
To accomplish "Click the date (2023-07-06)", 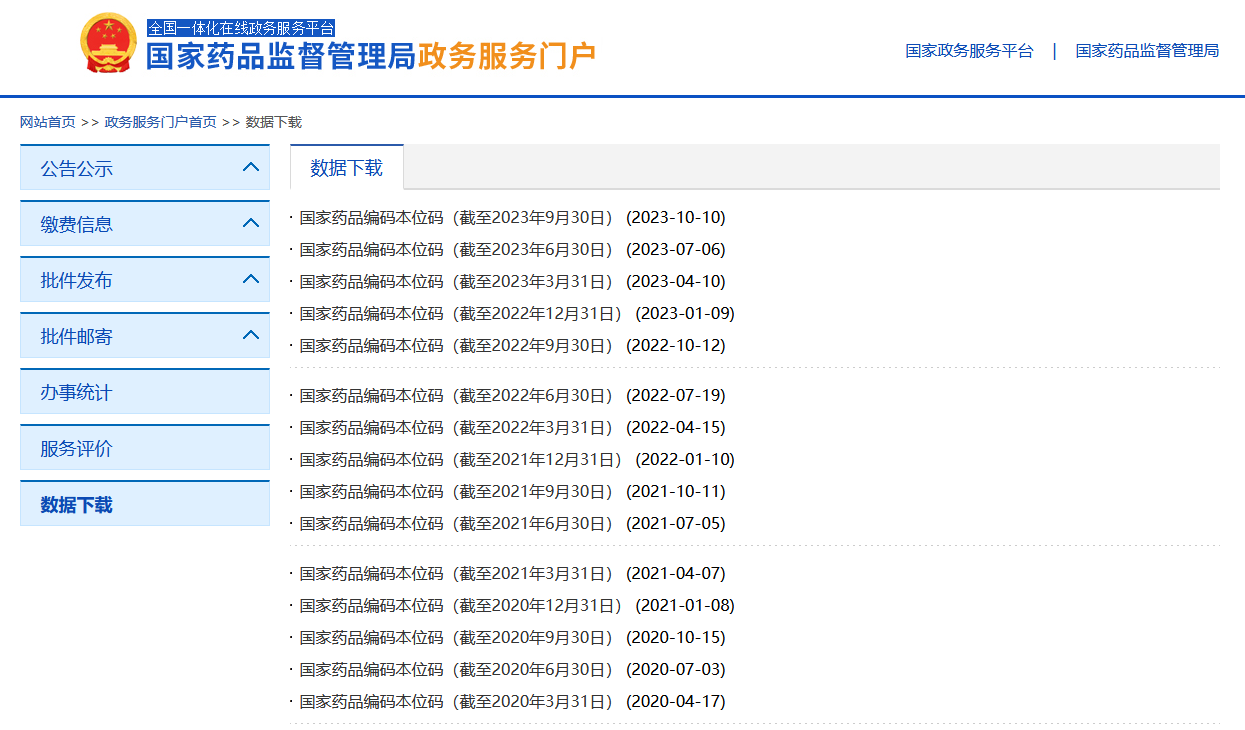I will tap(676, 249).
